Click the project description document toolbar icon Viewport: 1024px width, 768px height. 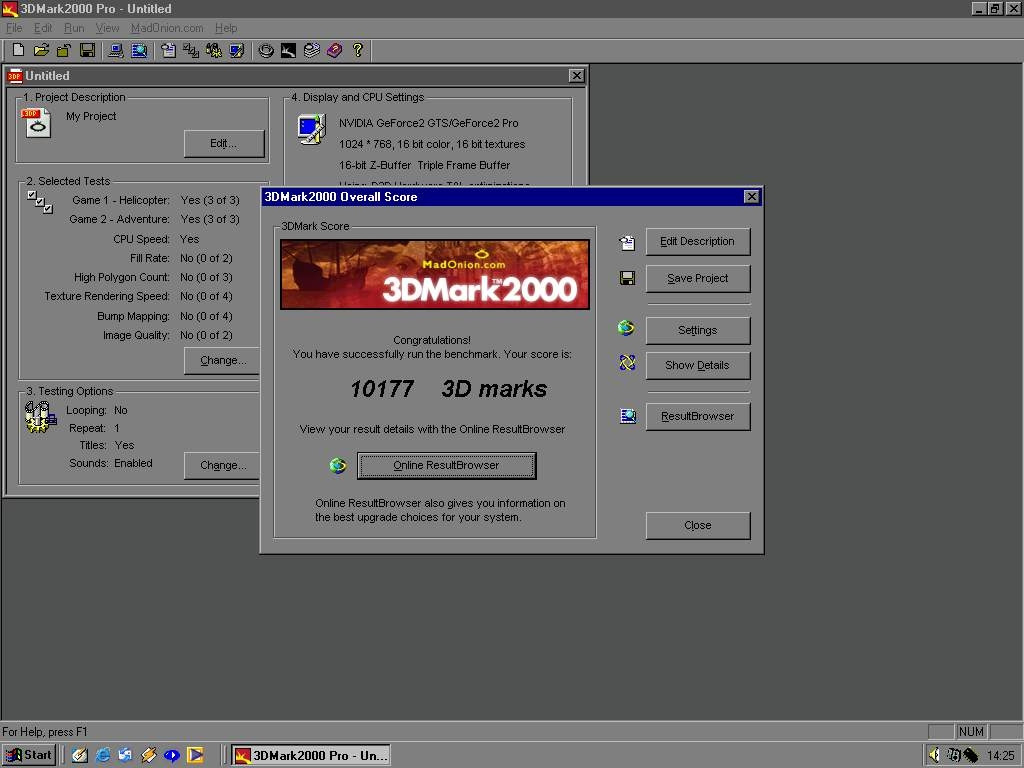tap(168, 50)
